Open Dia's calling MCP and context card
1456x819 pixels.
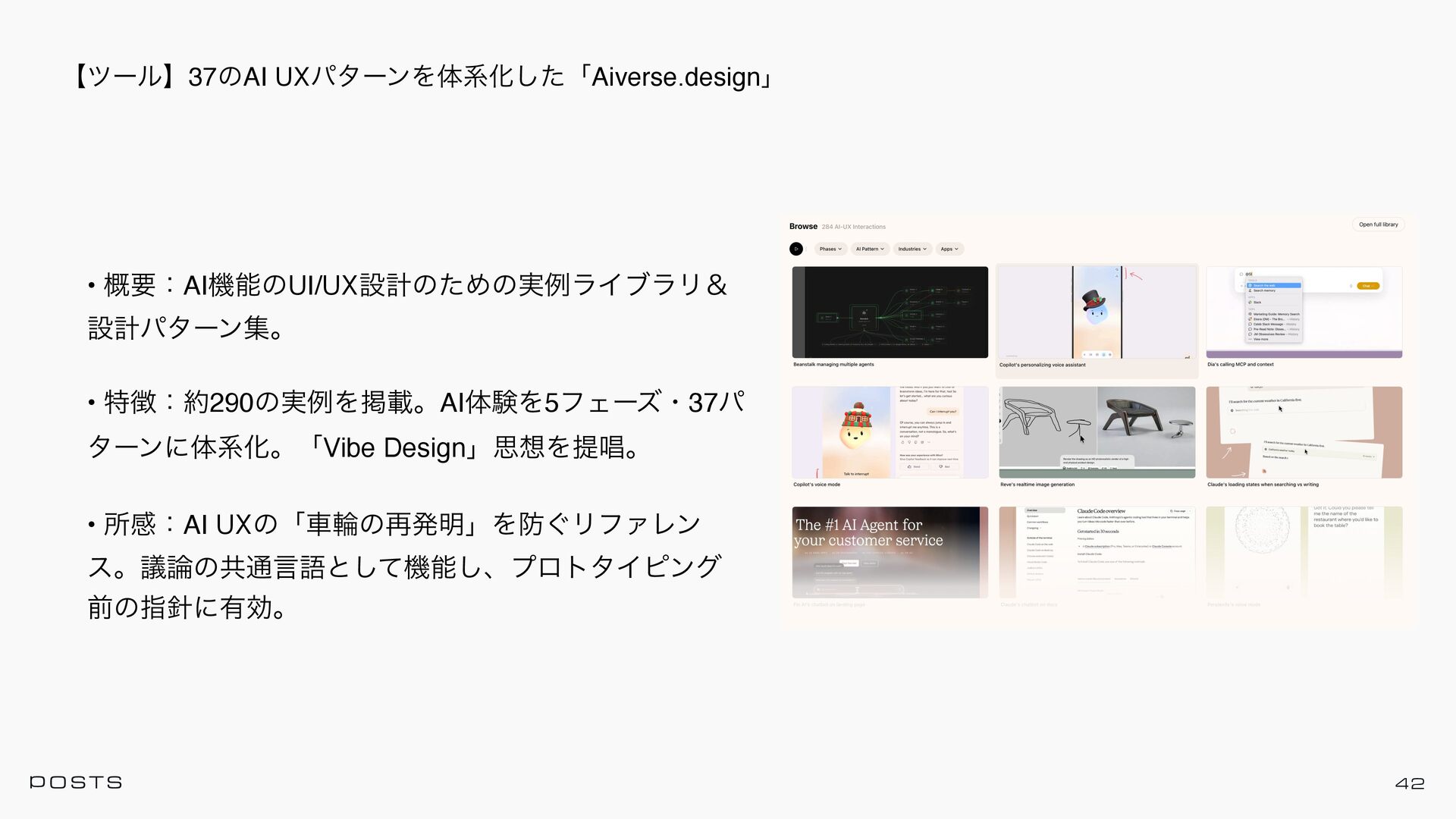tap(1304, 312)
